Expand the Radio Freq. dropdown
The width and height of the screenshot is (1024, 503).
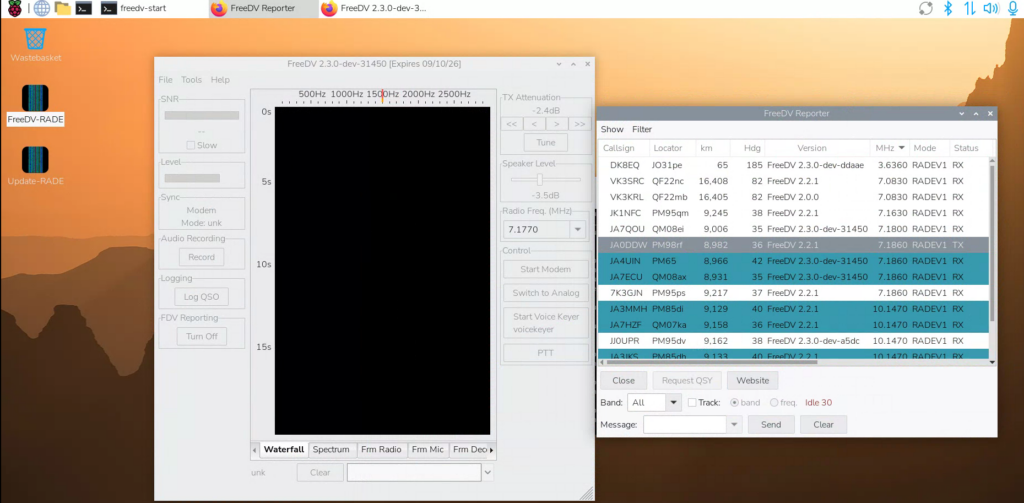pyautogui.click(x=578, y=230)
